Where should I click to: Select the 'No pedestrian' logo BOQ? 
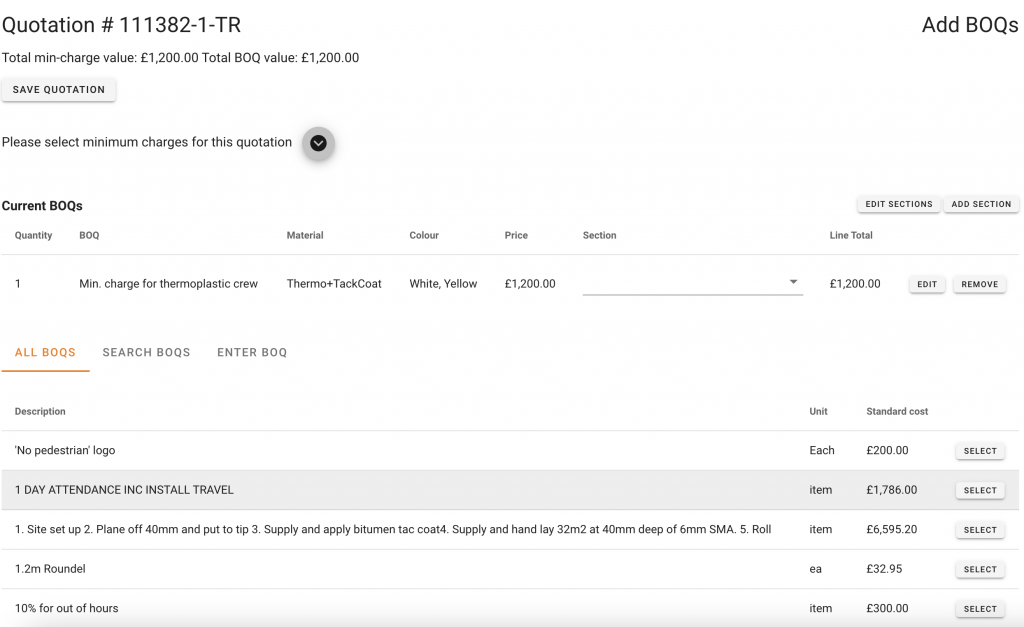click(x=979, y=451)
